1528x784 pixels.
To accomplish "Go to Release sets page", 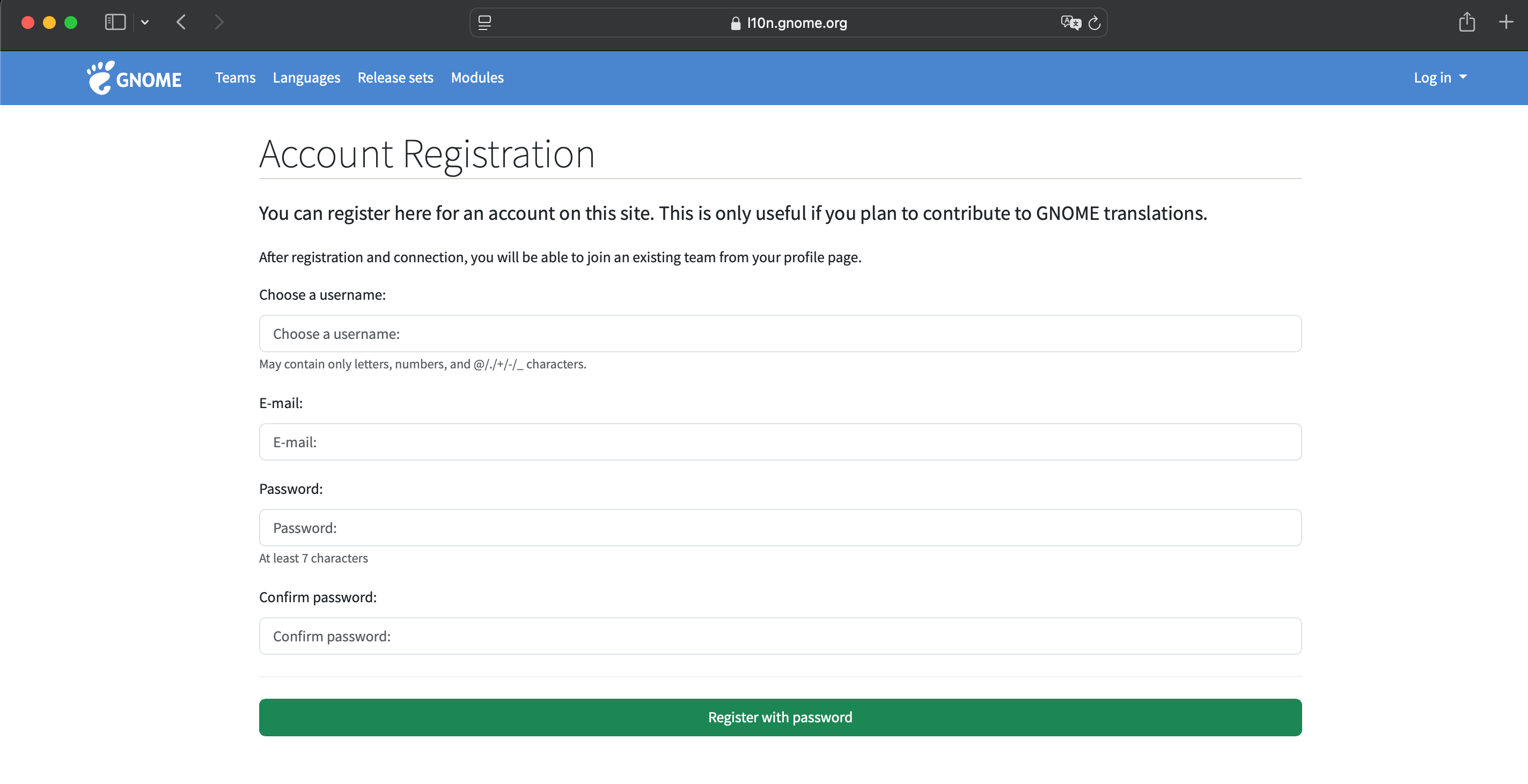I will (395, 78).
